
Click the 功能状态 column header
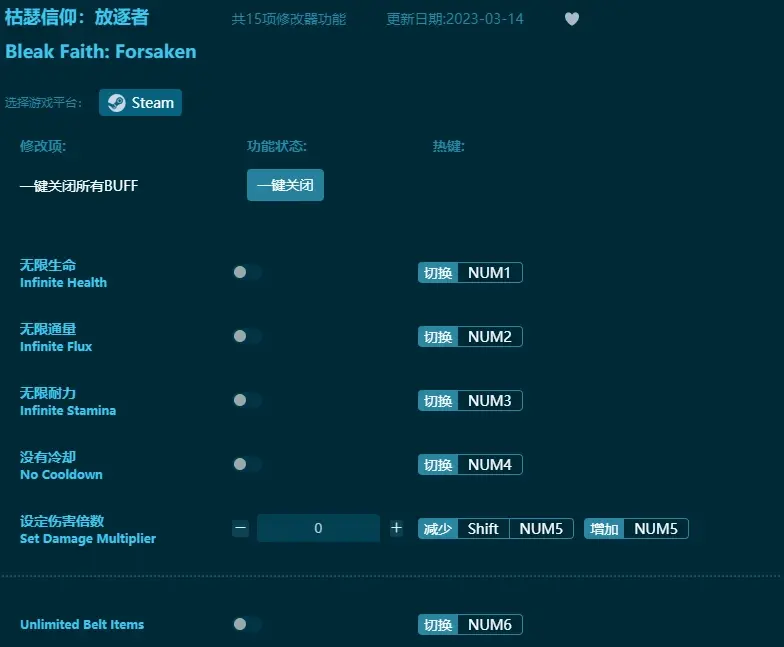(x=276, y=146)
